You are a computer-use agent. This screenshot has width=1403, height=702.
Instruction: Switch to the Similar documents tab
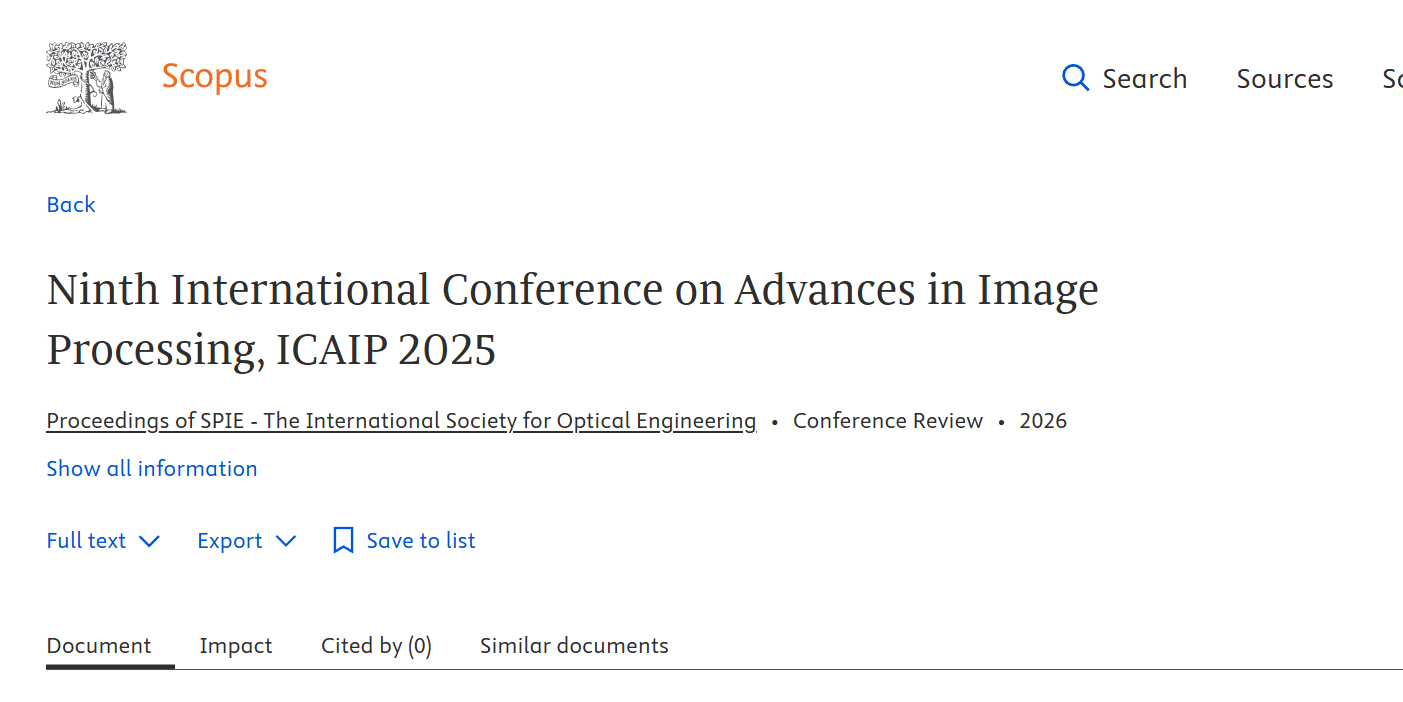tap(574, 646)
